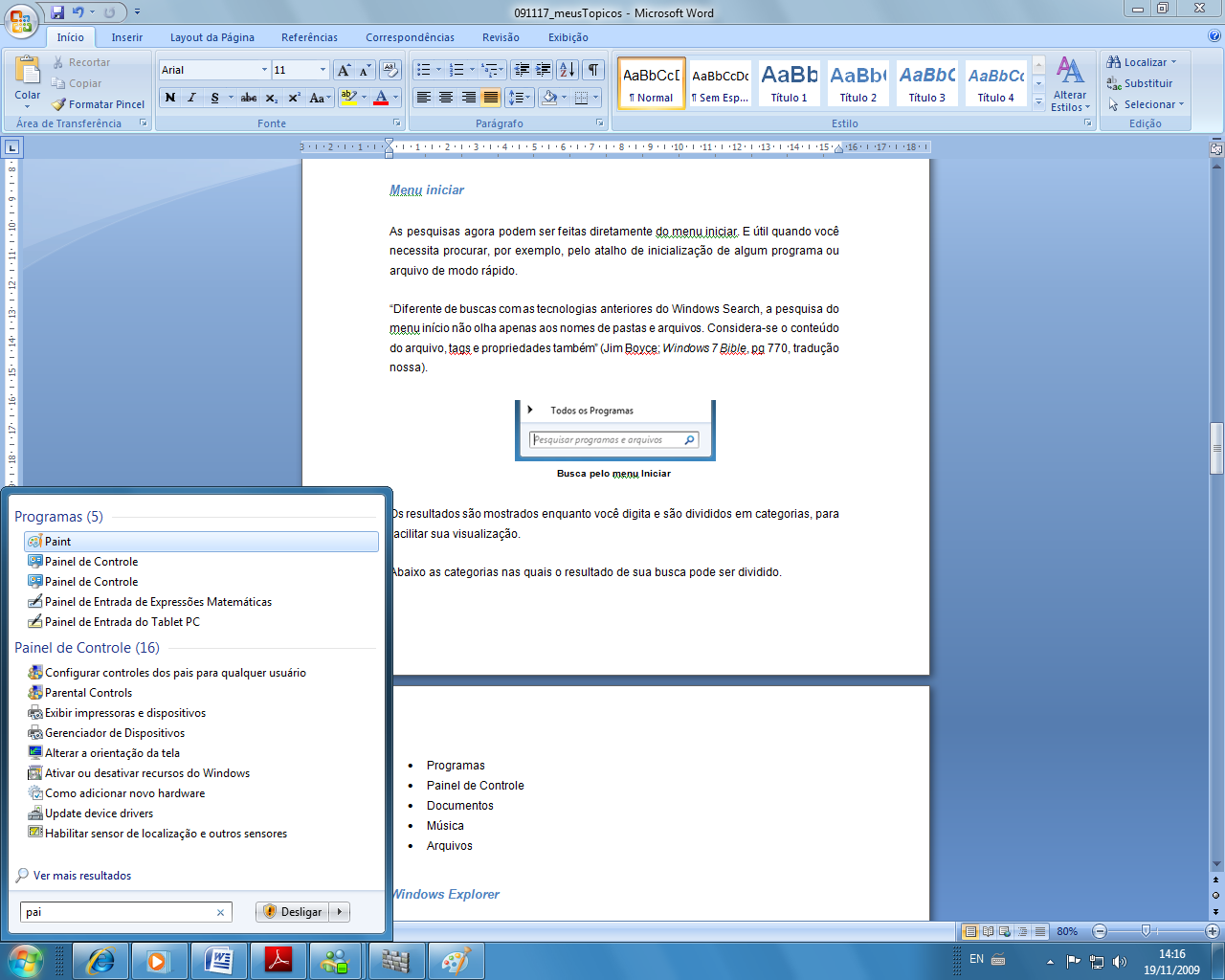Open Paint from the search results
This screenshot has height=980, width=1225.
201,542
